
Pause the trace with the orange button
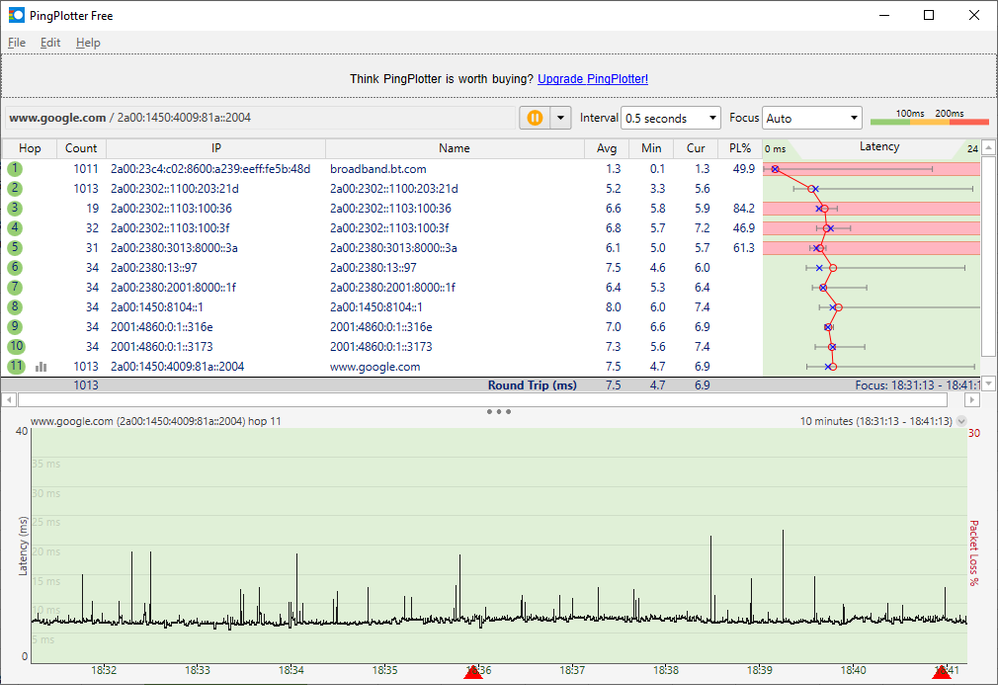pos(535,118)
